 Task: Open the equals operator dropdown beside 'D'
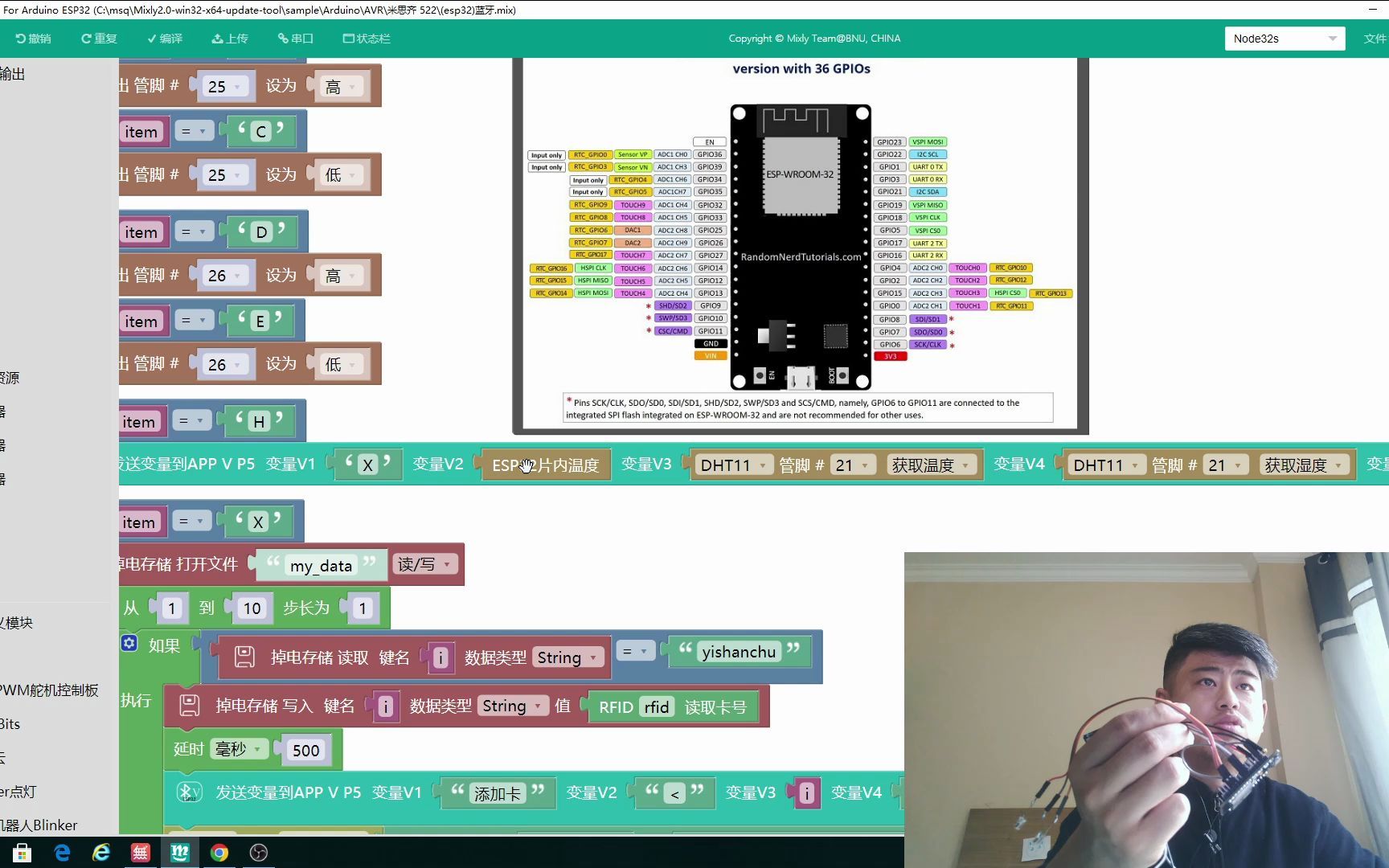pos(194,232)
